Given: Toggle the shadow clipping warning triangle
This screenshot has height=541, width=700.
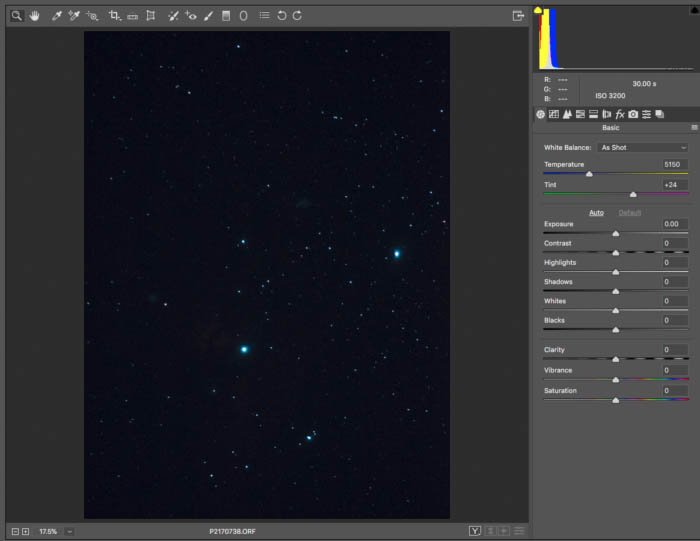Looking at the screenshot, I should [538, 10].
